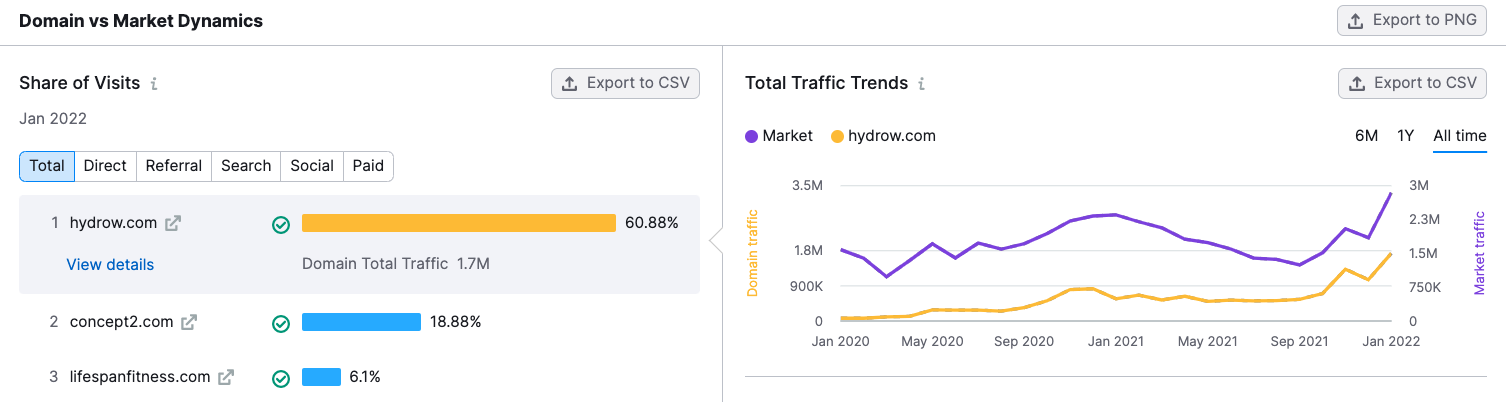This screenshot has height=402, width=1506.
Task: Click the Market traffic axis title
Action: pyautogui.click(x=1479, y=252)
